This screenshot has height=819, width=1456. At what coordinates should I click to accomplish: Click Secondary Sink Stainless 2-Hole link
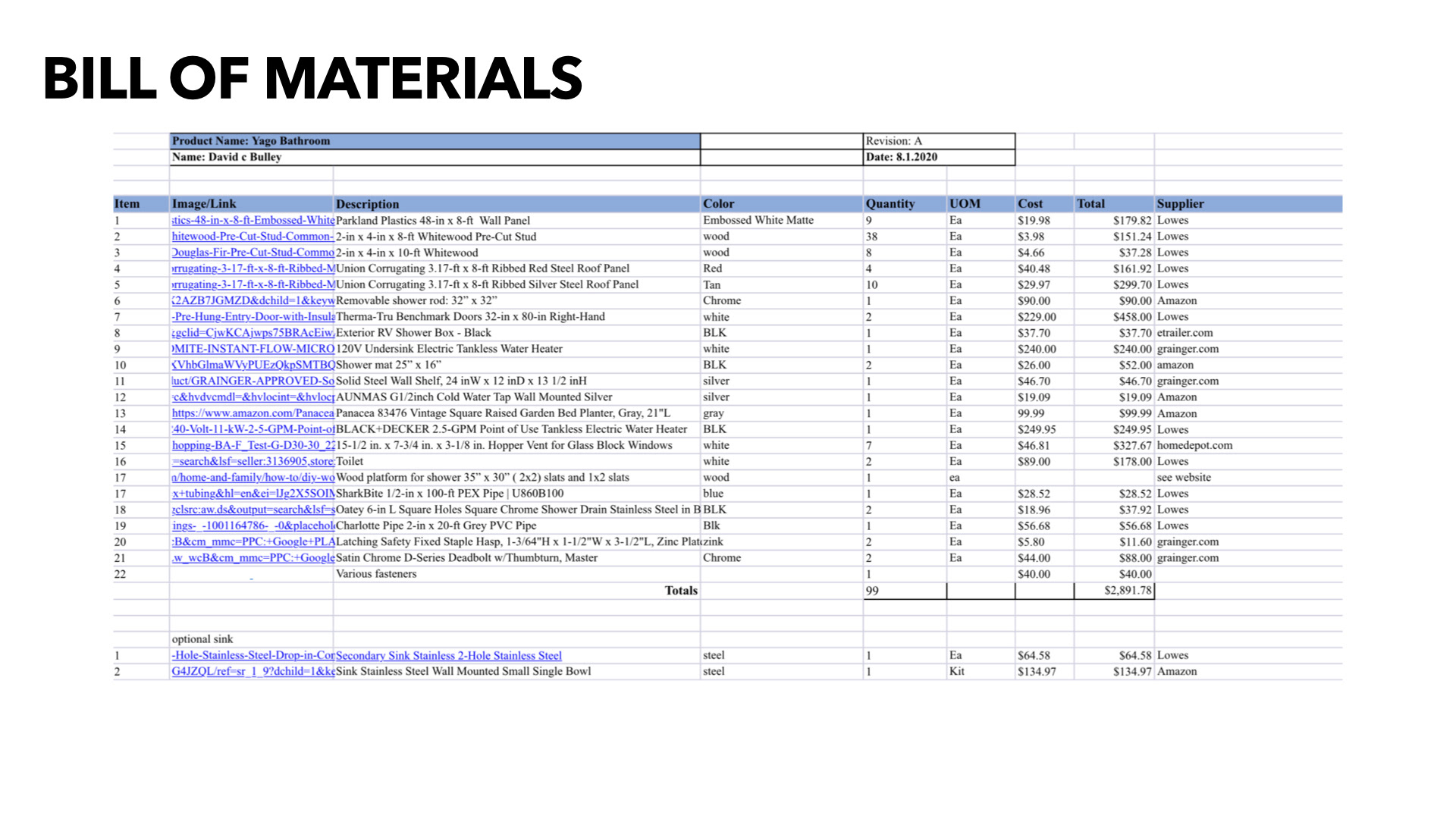[x=448, y=656]
